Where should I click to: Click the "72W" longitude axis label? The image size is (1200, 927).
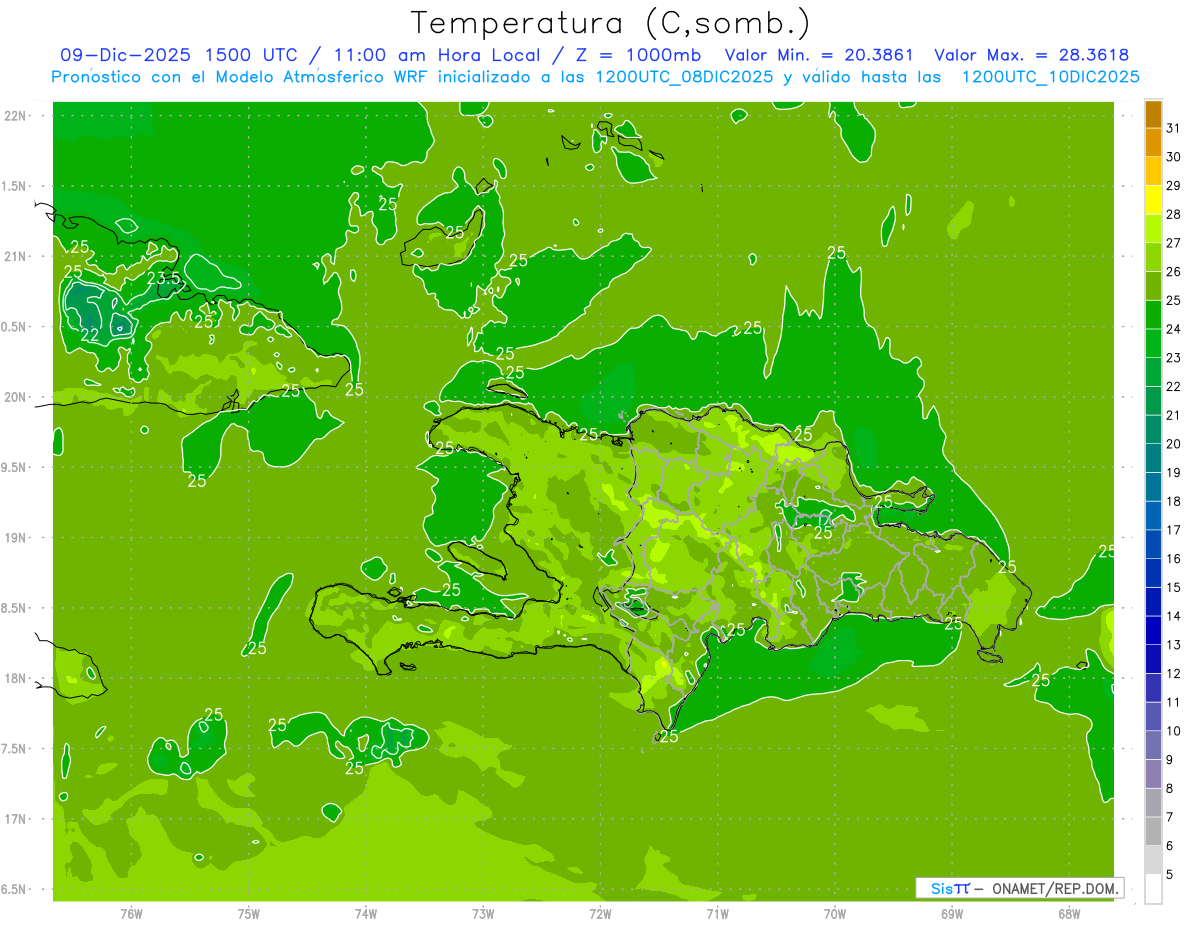[x=600, y=914]
